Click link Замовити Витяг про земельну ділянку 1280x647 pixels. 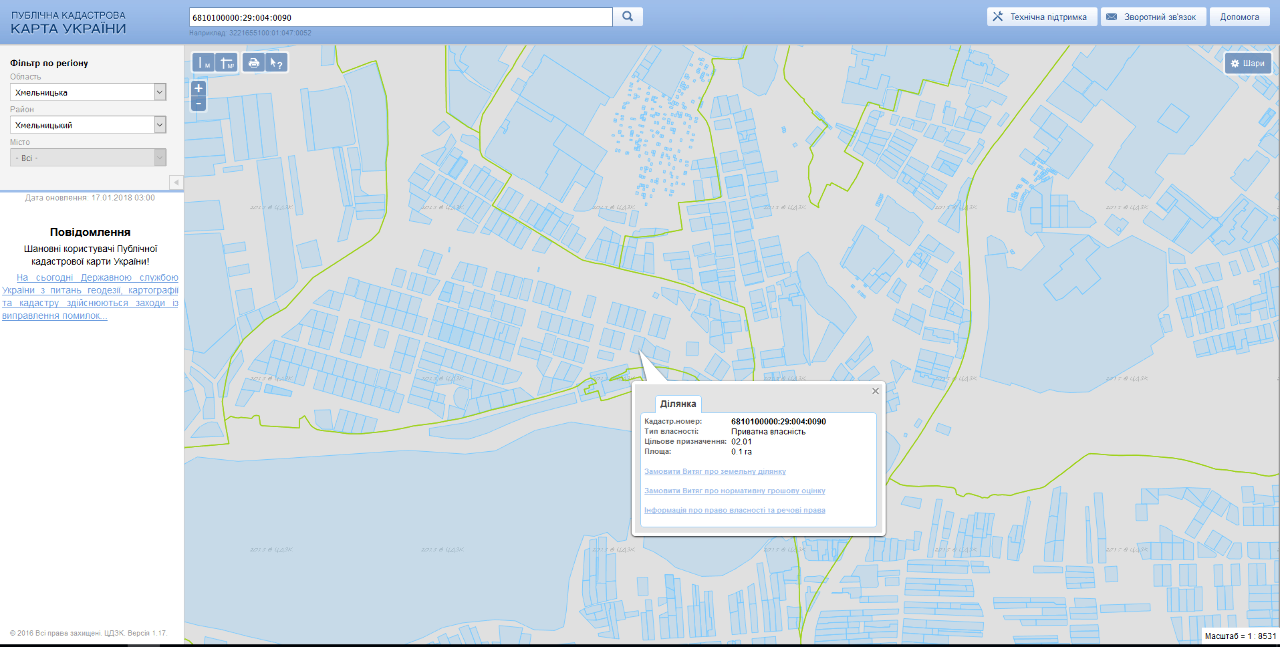(x=715, y=471)
